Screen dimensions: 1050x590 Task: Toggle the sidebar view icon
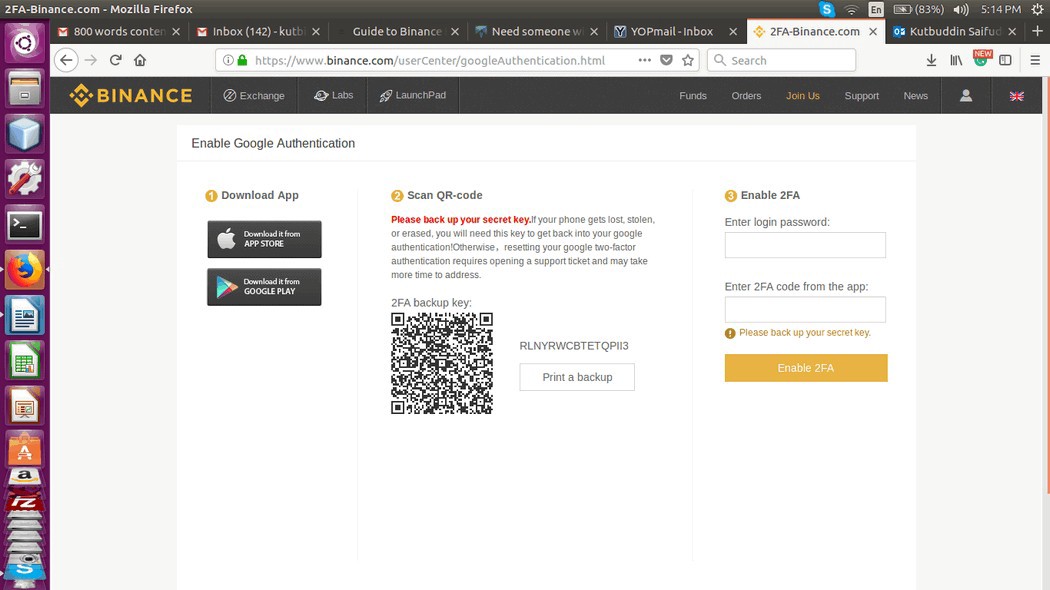tap(1005, 60)
